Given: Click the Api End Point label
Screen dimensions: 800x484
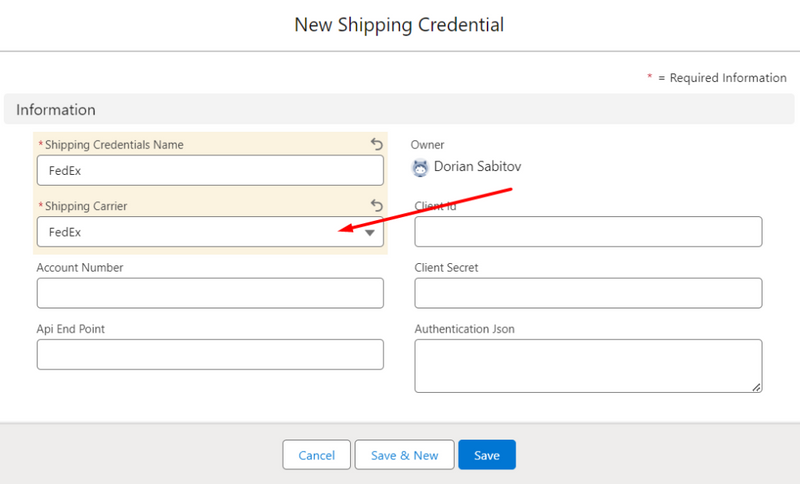Looking at the screenshot, I should click(71, 329).
